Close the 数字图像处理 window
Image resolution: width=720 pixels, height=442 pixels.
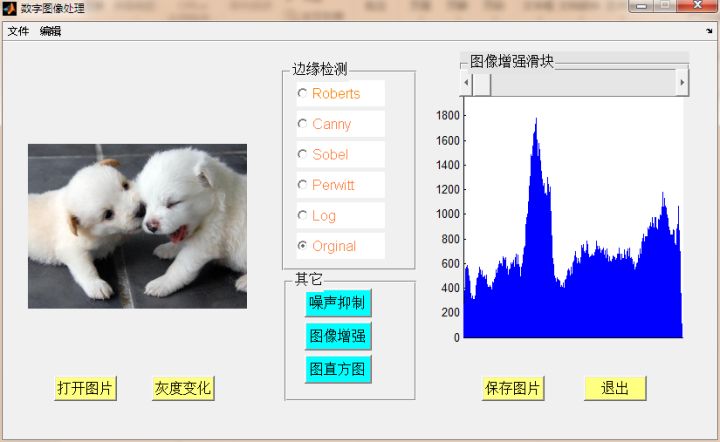697,6
